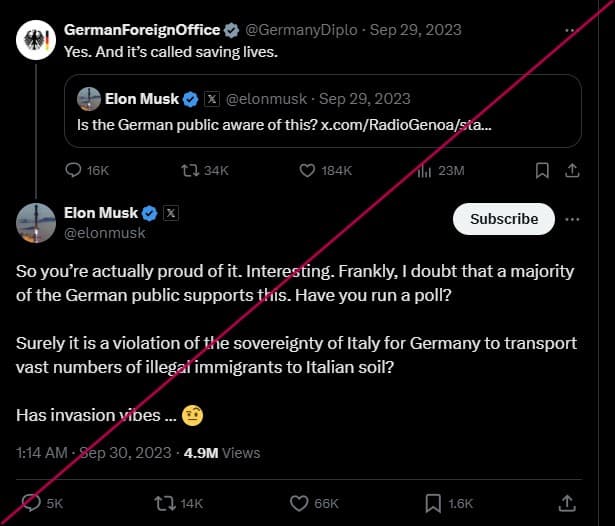This screenshot has width=615, height=526.
Task: Repost the GermanForeignOffice tweet
Action: coord(189,171)
